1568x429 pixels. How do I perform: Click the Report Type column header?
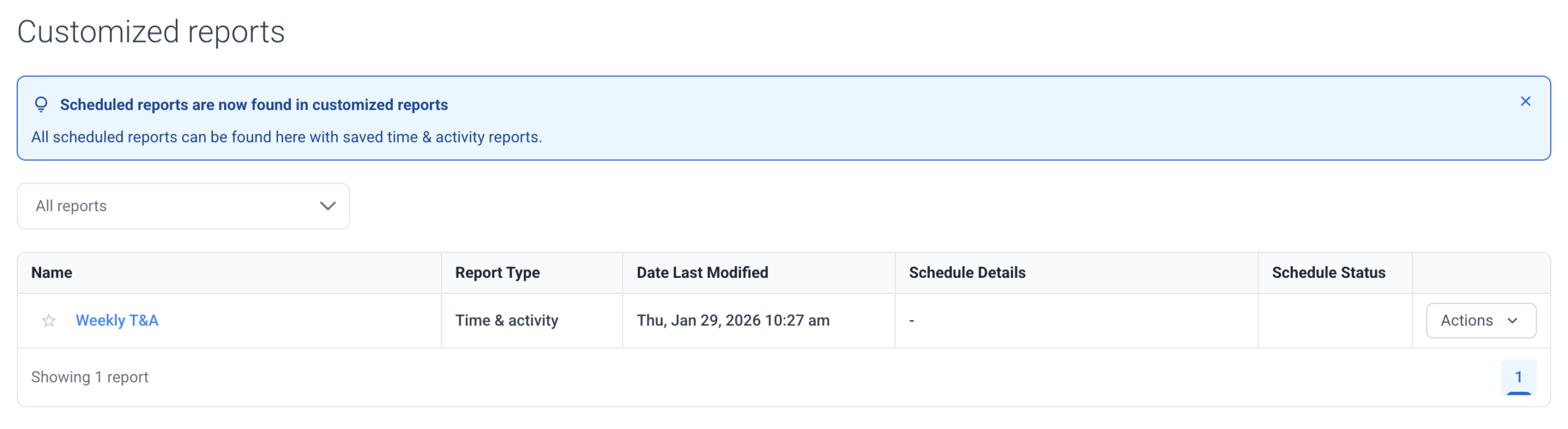point(497,273)
